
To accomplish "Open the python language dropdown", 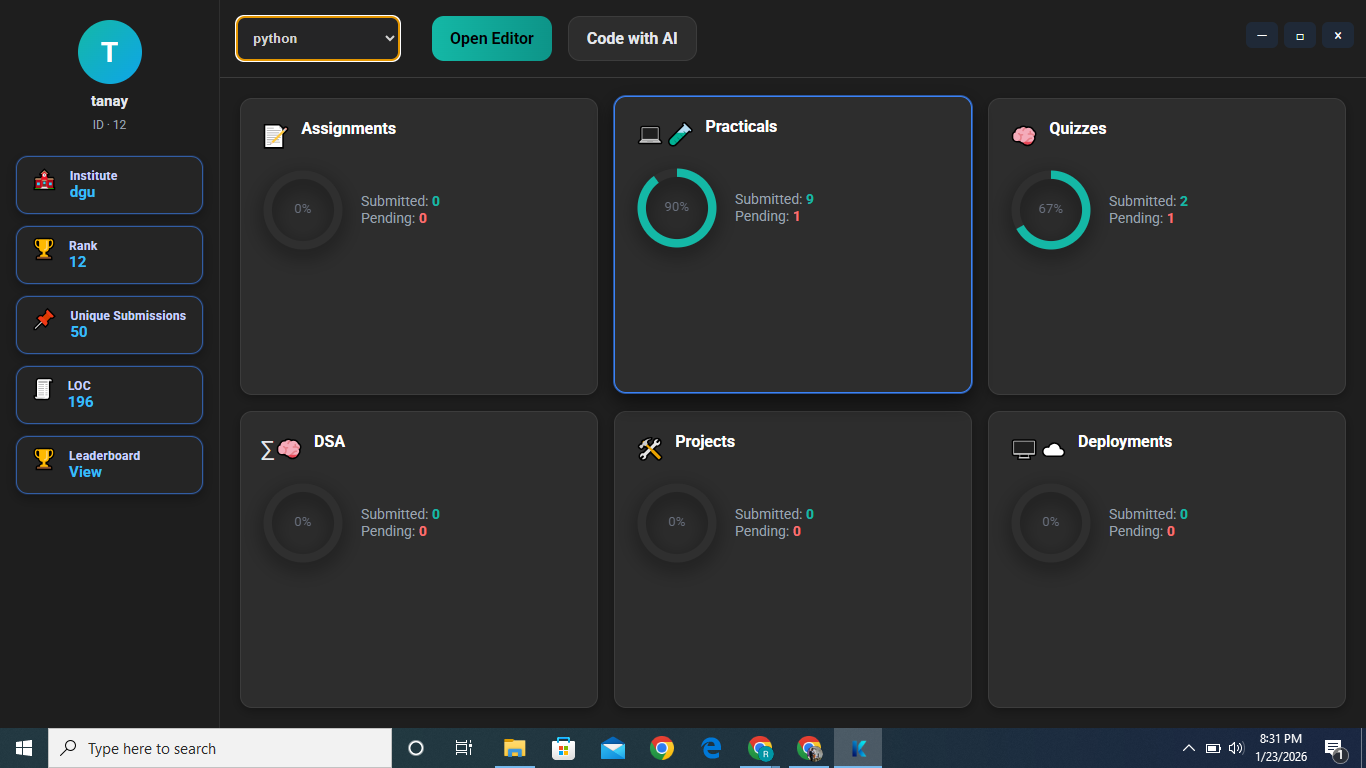I will (x=318, y=39).
